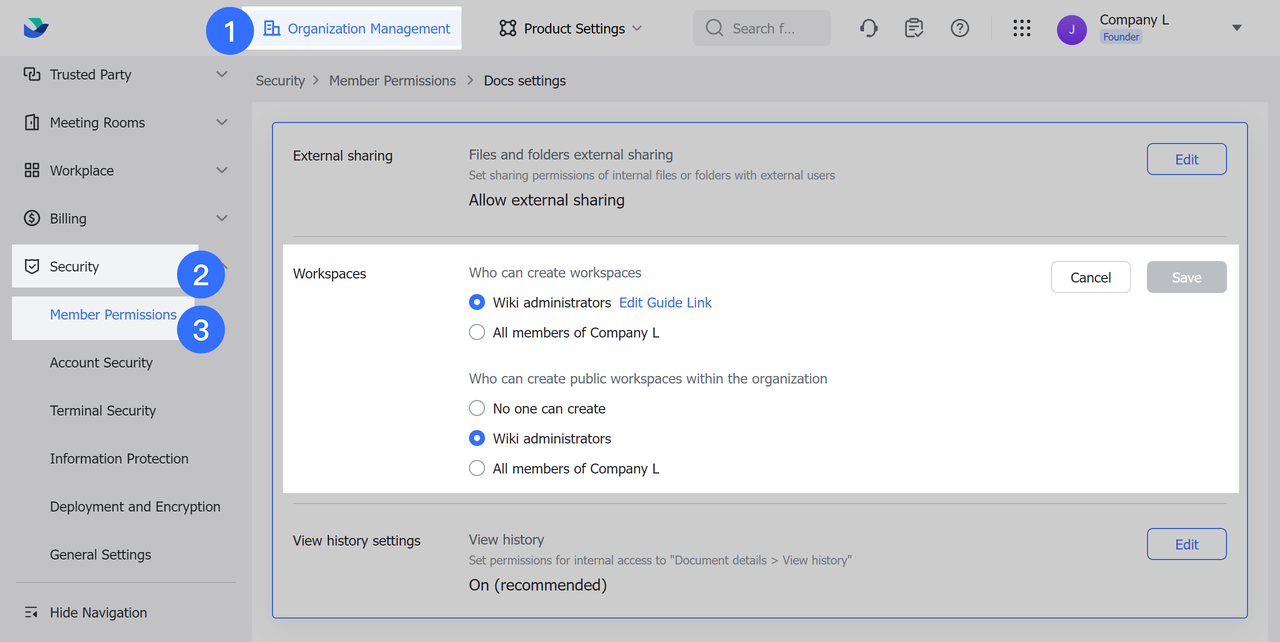Select All members of Company L for workspaces

[477, 332]
